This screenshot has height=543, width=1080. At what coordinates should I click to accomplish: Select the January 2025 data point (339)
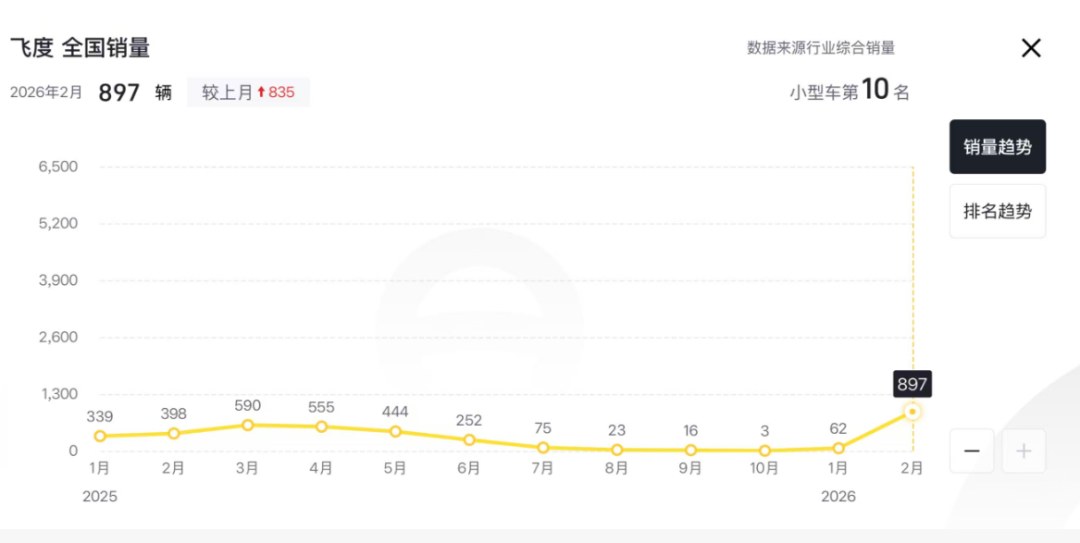[100, 436]
